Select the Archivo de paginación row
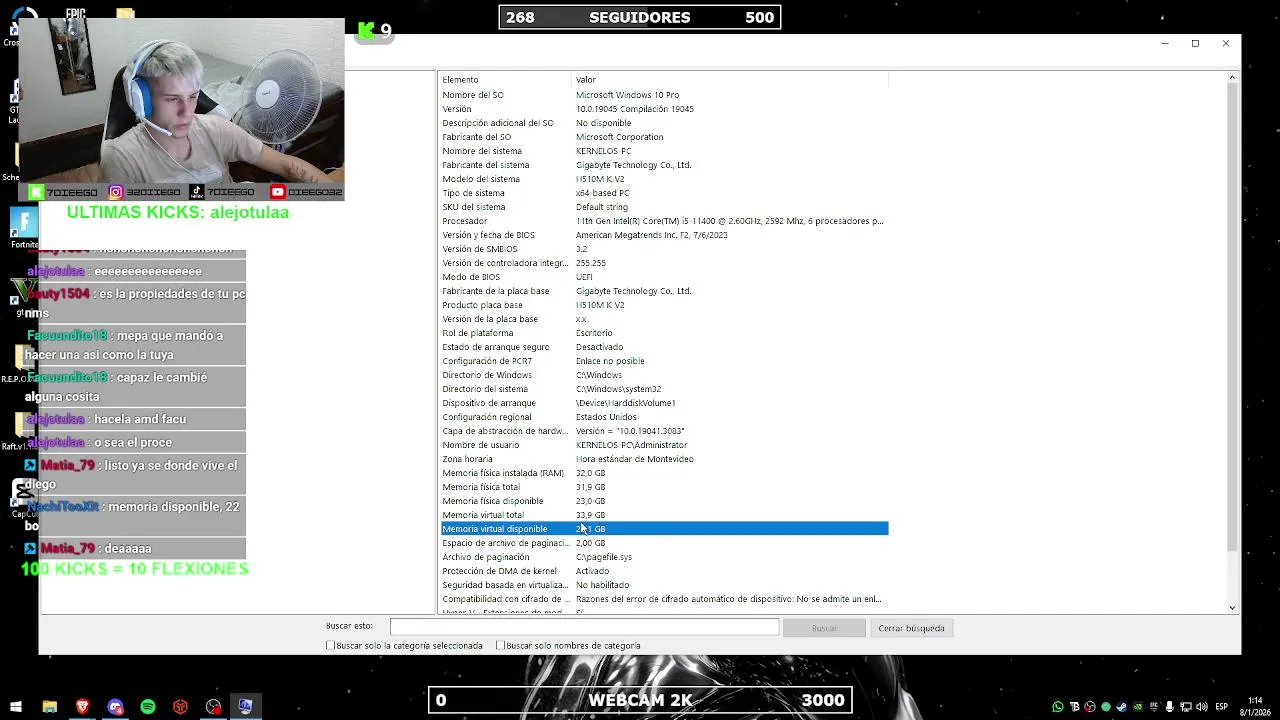Image resolution: width=1280 pixels, height=720 pixels. click(x=664, y=557)
